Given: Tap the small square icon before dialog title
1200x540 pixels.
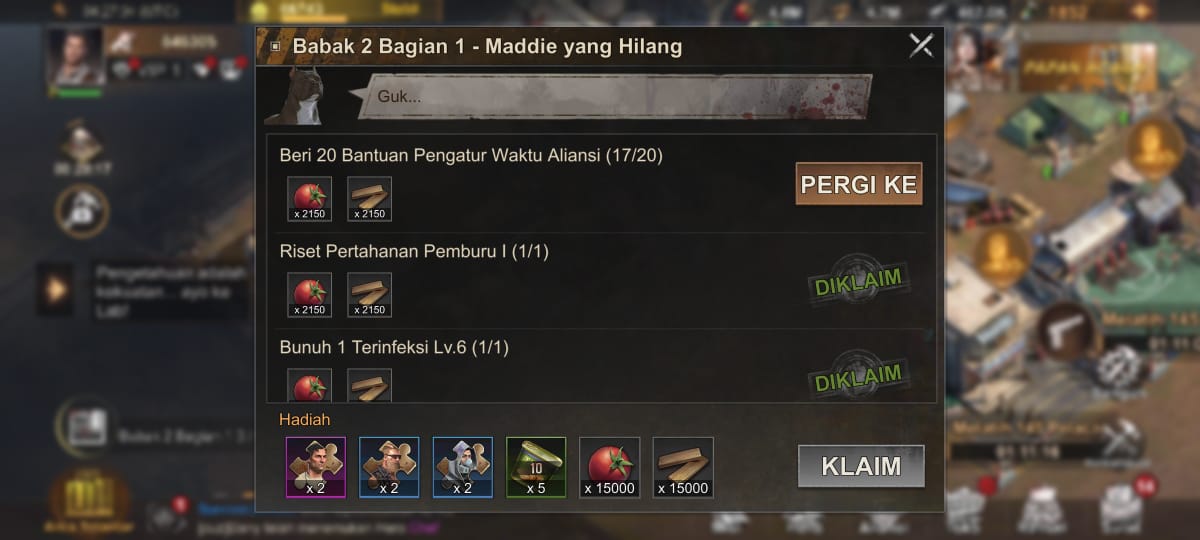Looking at the screenshot, I should coord(275,46).
